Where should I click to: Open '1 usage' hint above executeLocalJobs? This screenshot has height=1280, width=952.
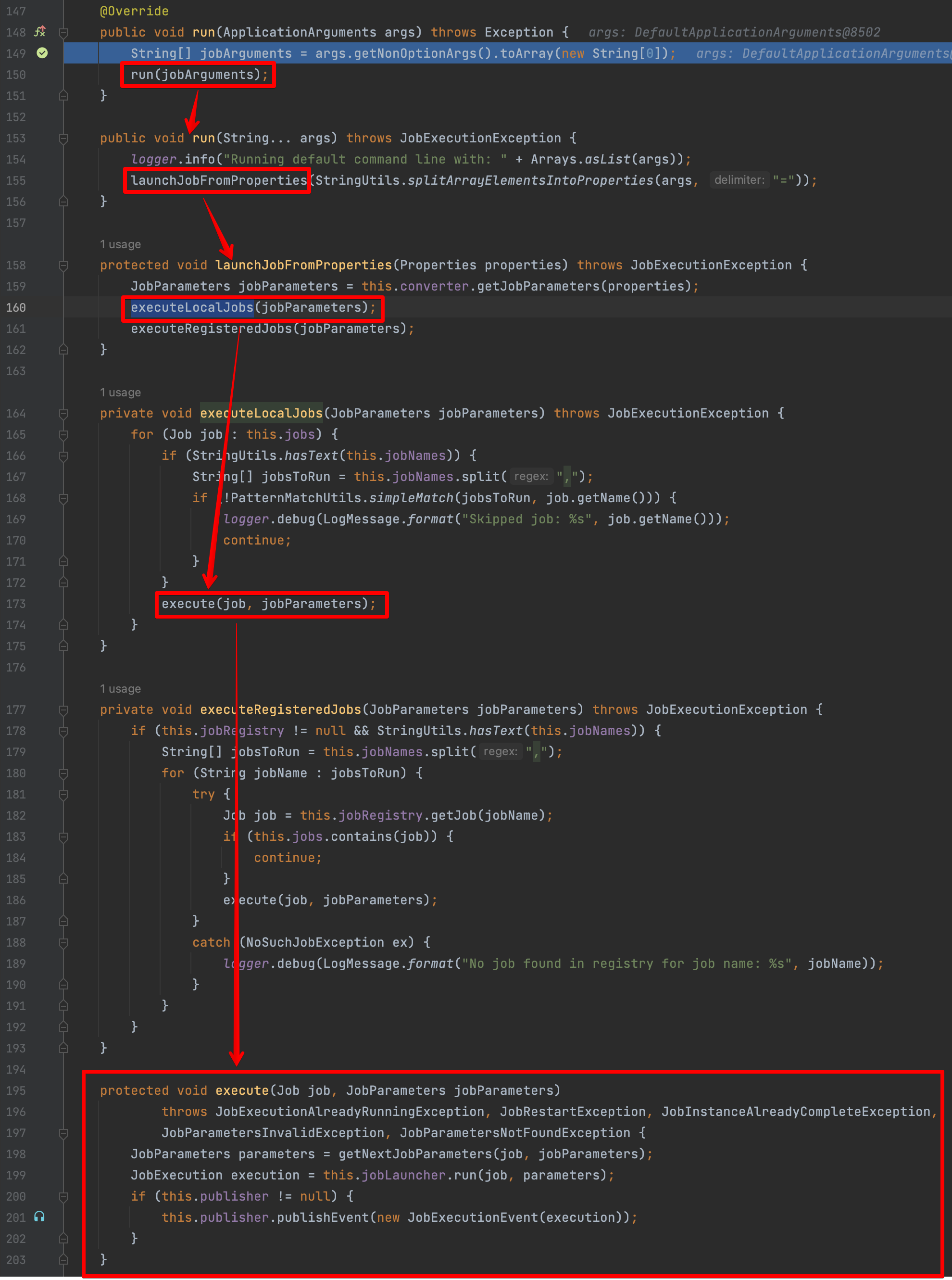[x=120, y=393]
